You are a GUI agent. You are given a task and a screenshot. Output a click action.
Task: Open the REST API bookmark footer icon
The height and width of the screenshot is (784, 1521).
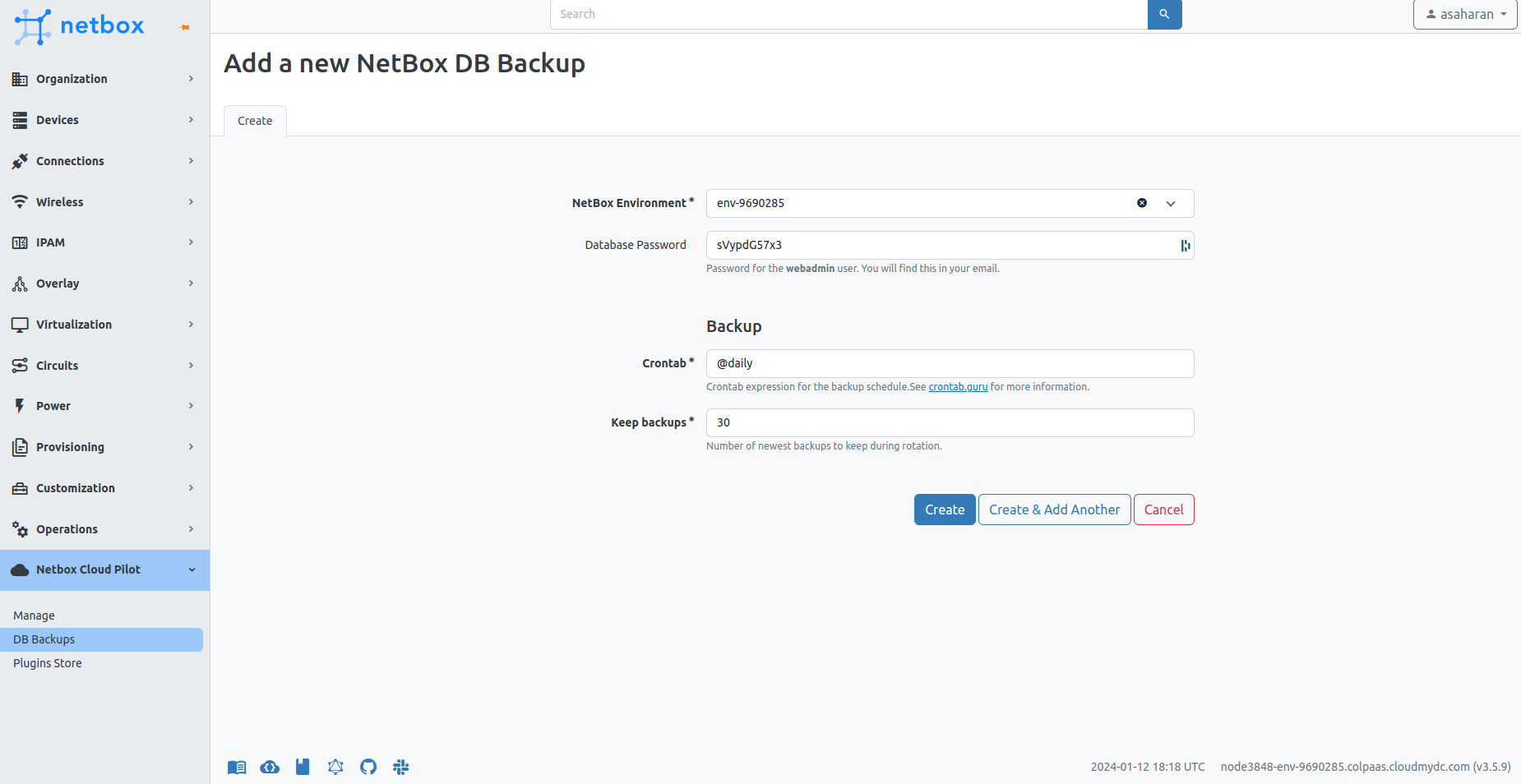[303, 767]
